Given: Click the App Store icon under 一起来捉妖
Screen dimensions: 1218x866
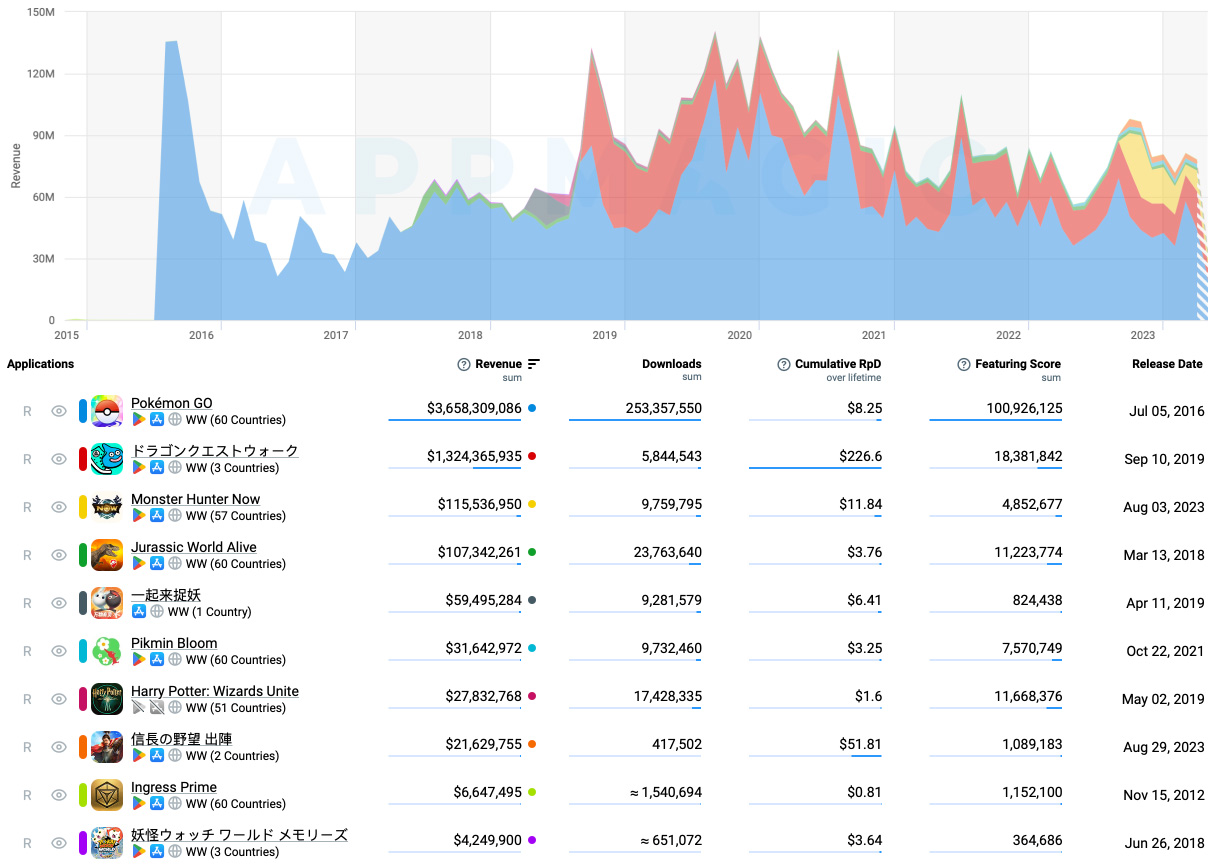Looking at the screenshot, I should click(138, 612).
